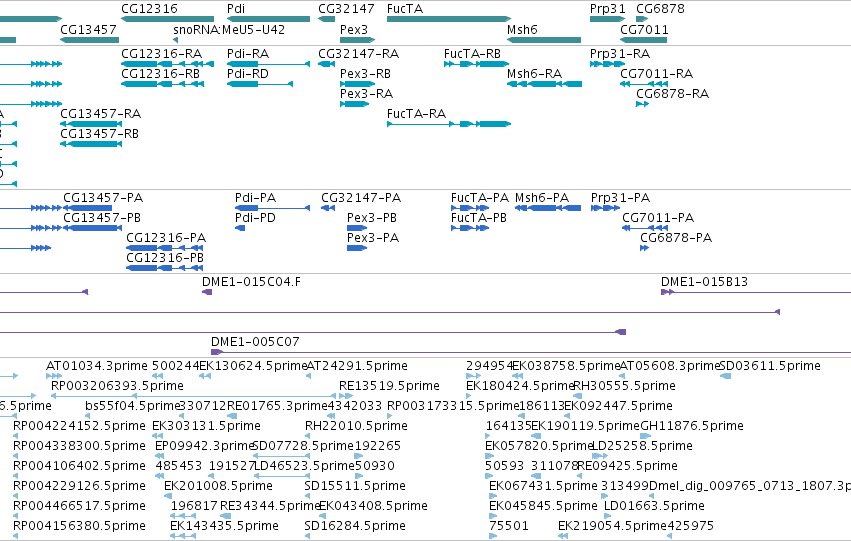Screen dimensions: 851x541
Task: Click the CG7011-PA protein label
Action: [x=658, y=218]
